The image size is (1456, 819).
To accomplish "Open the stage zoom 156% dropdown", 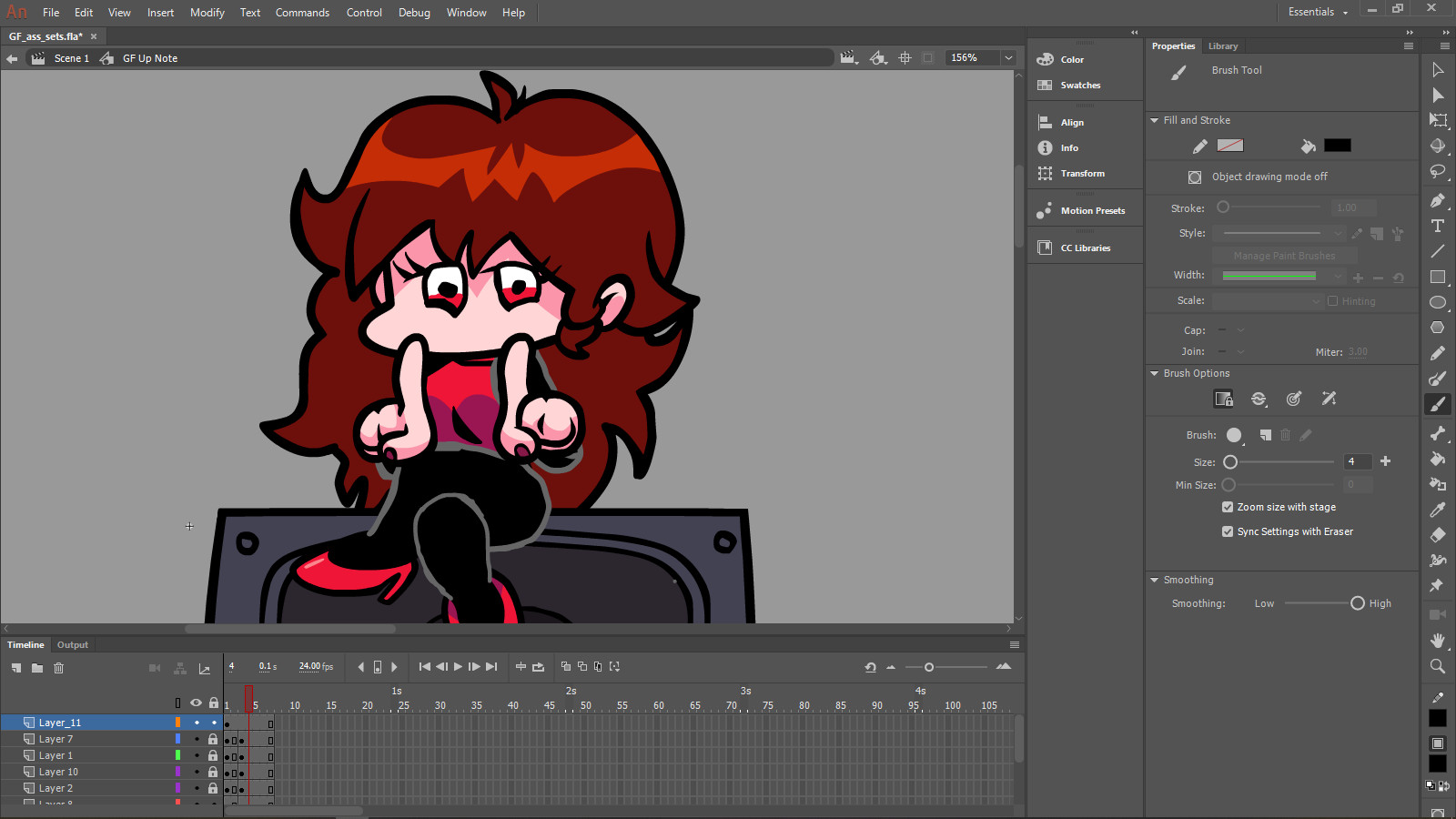I will click(x=1008, y=57).
